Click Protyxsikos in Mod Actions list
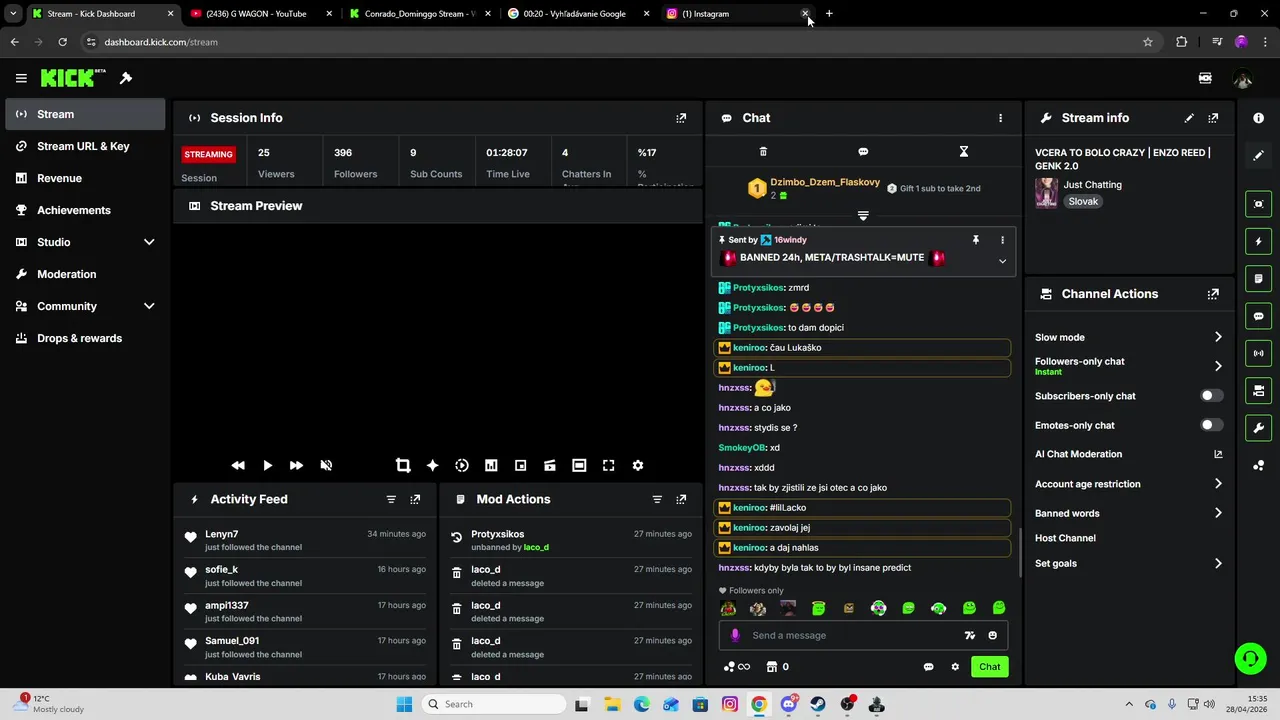 [497, 534]
